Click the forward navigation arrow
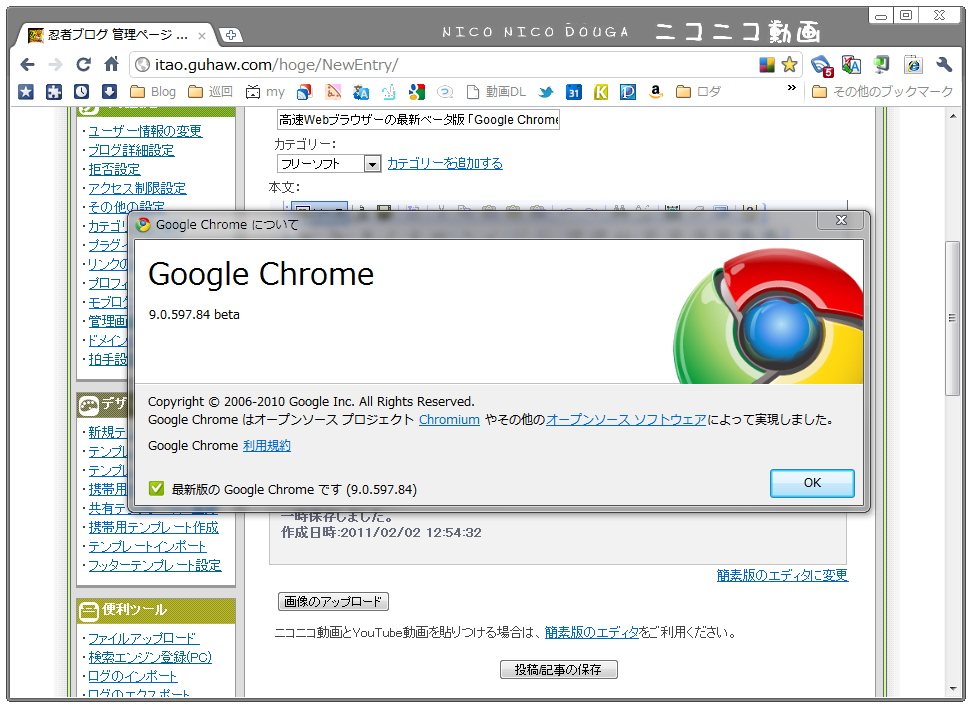 [55, 65]
